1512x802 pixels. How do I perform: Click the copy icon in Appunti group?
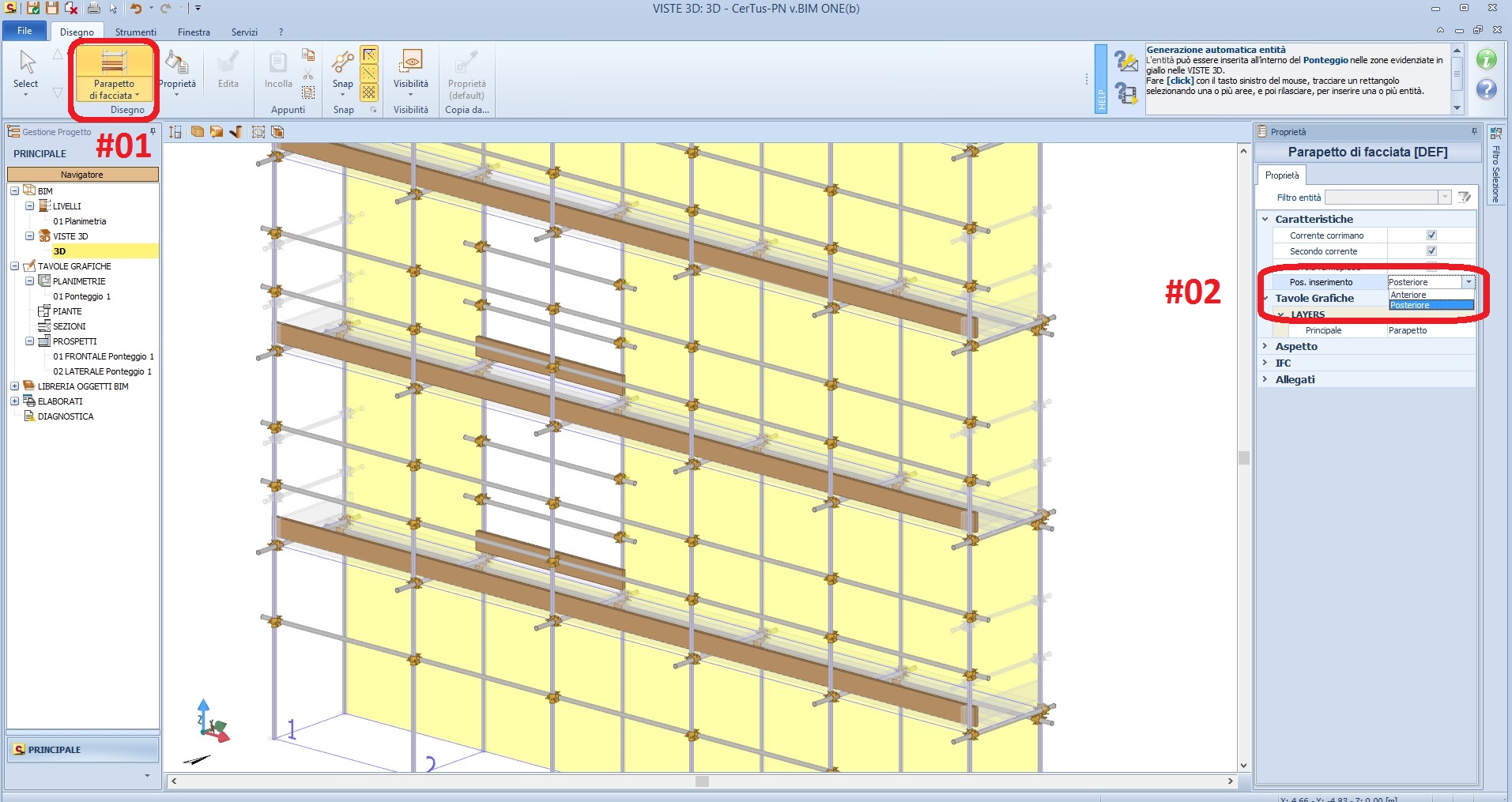click(x=308, y=55)
